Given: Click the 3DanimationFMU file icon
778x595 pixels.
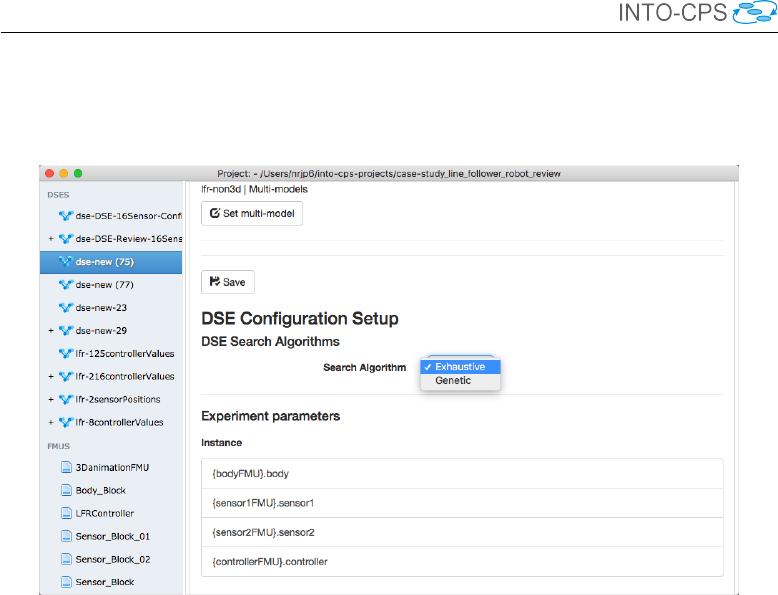Looking at the screenshot, I should click(66, 467).
